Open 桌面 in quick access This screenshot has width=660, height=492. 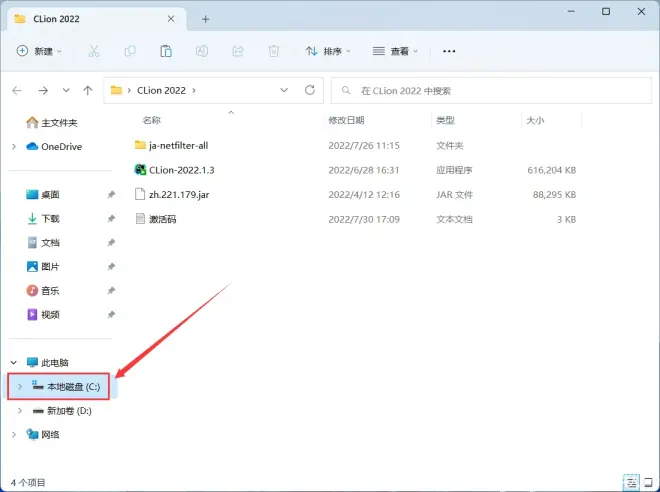click(43, 194)
